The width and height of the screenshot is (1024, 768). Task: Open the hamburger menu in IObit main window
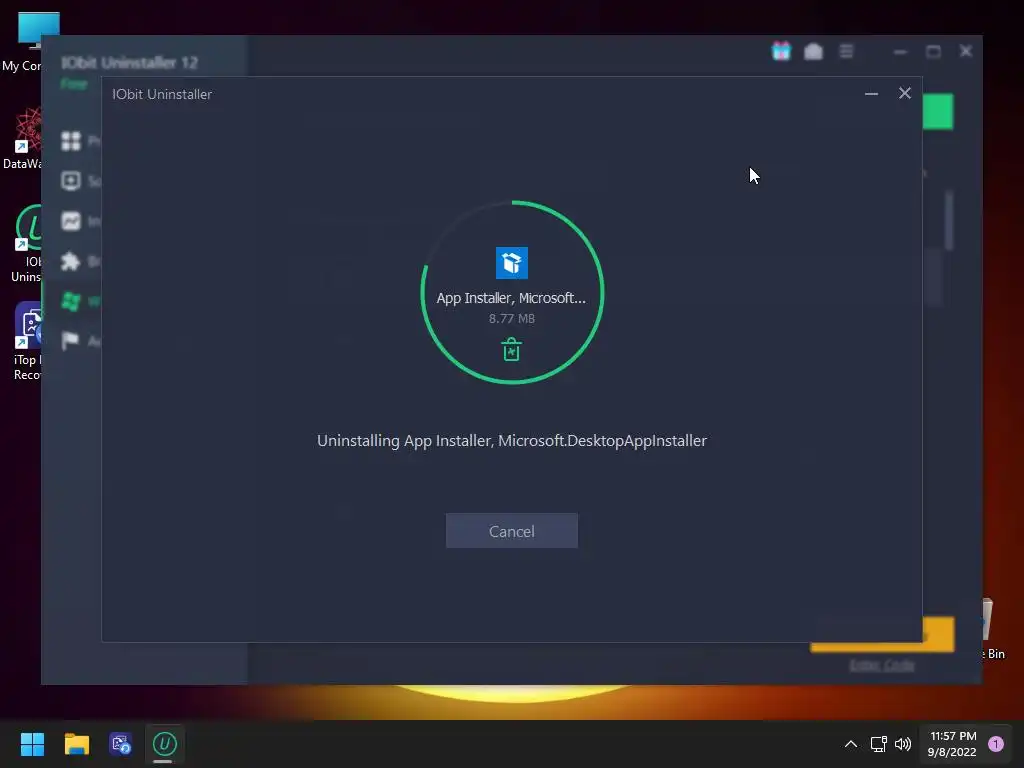pyautogui.click(x=846, y=51)
